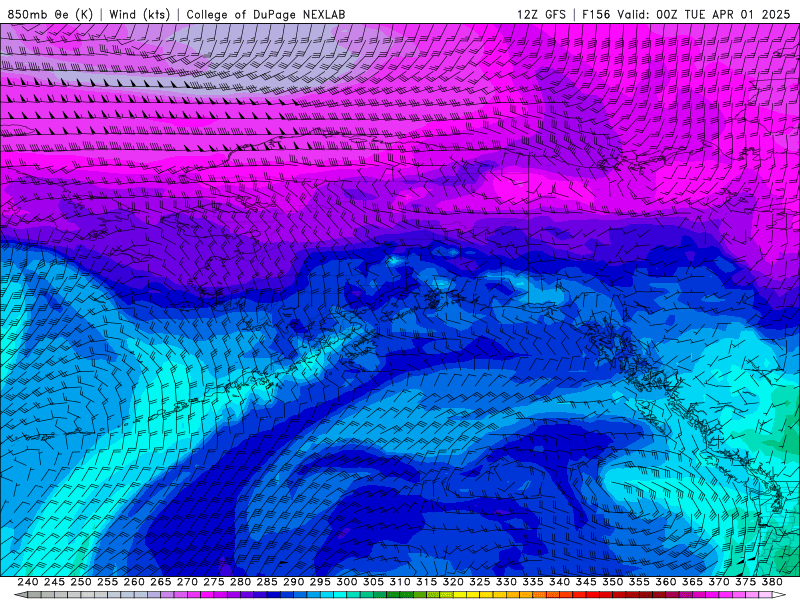Image resolution: width=800 pixels, height=600 pixels.
Task: Click the 'Wind (kts)' header label
Action: (139, 14)
